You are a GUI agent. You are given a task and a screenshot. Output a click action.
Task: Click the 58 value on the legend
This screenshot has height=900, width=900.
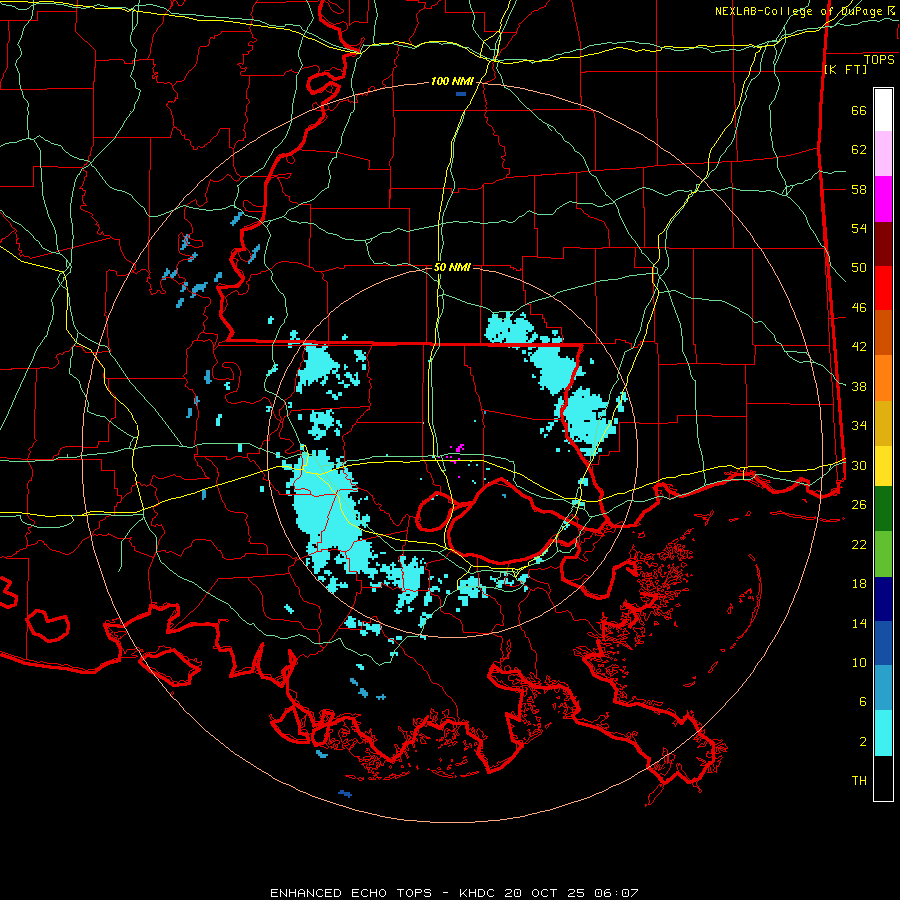(x=859, y=189)
